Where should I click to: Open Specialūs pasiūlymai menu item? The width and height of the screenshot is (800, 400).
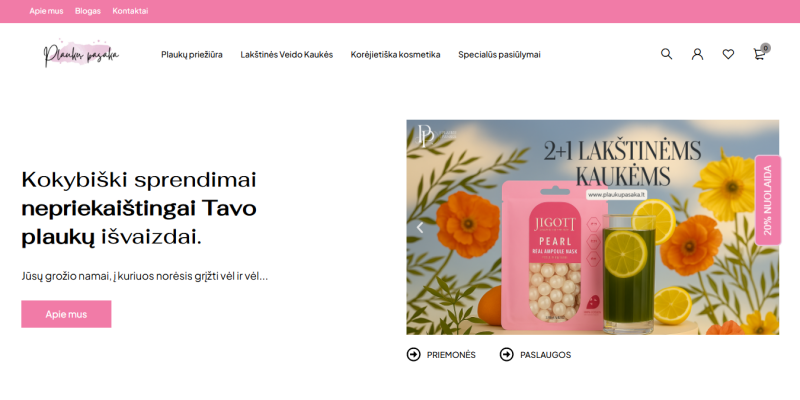point(499,55)
